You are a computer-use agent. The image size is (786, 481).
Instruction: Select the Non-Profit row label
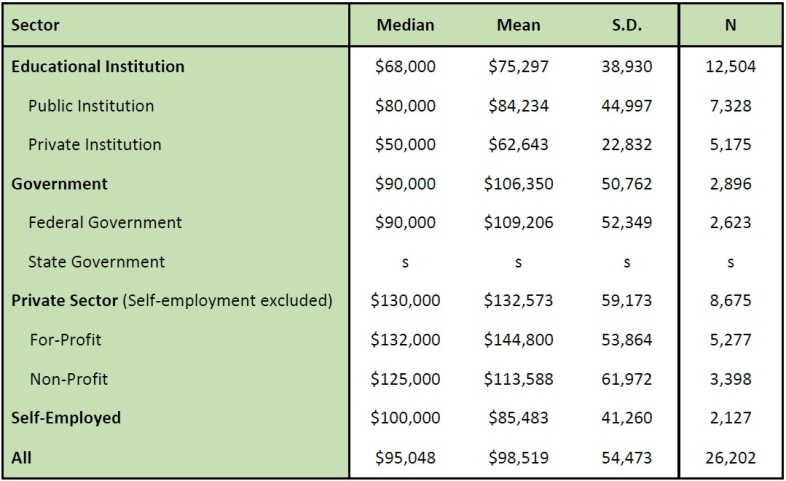click(68, 379)
